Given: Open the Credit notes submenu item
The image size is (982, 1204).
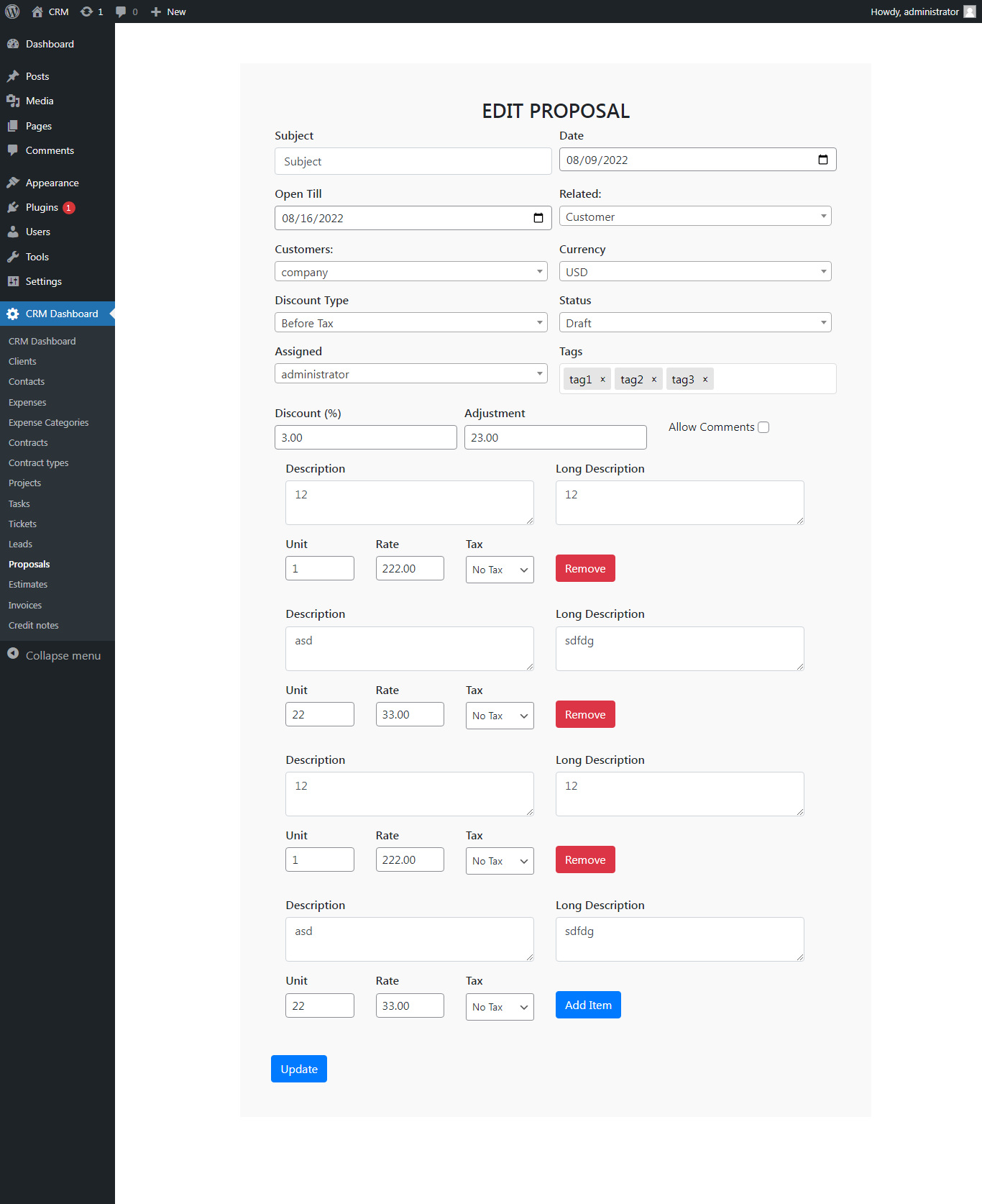Looking at the screenshot, I should click(x=34, y=626).
